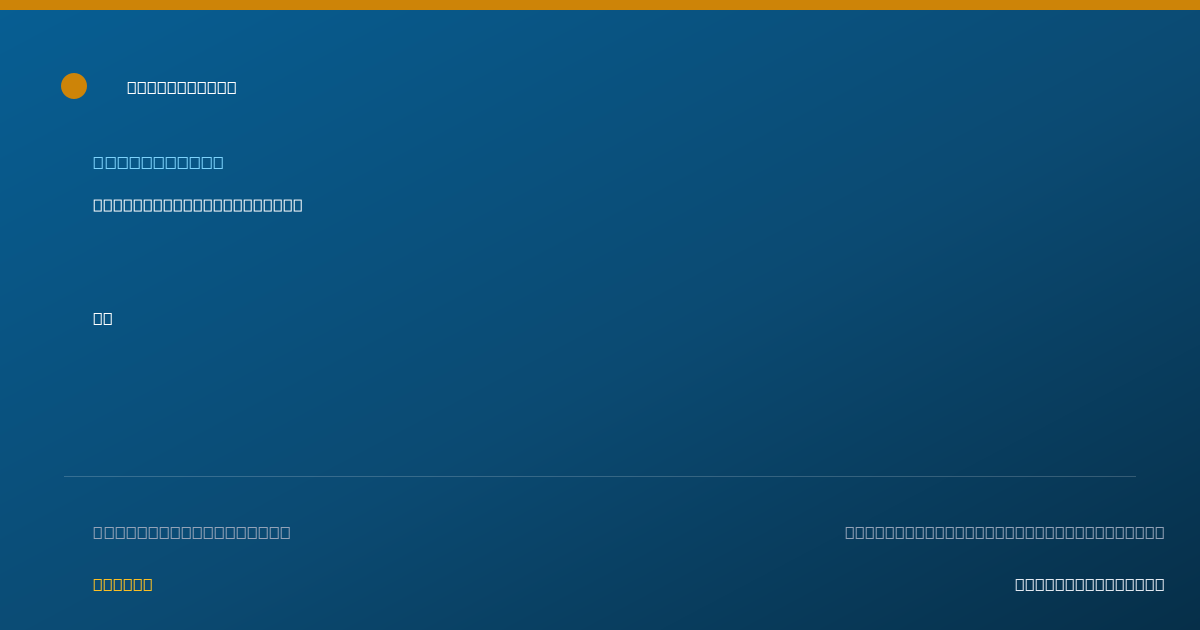
Task: Click the white text line at bottom right
Action: pyautogui.click(x=1090, y=584)
